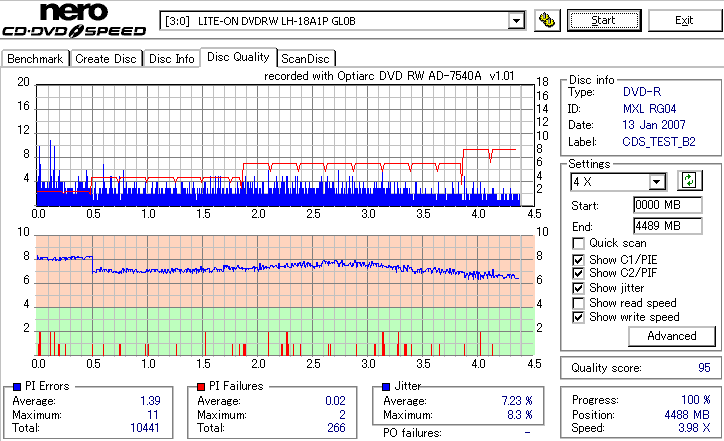Open the 4 X scan speed dropdown
The width and height of the screenshot is (724, 441).
point(656,182)
